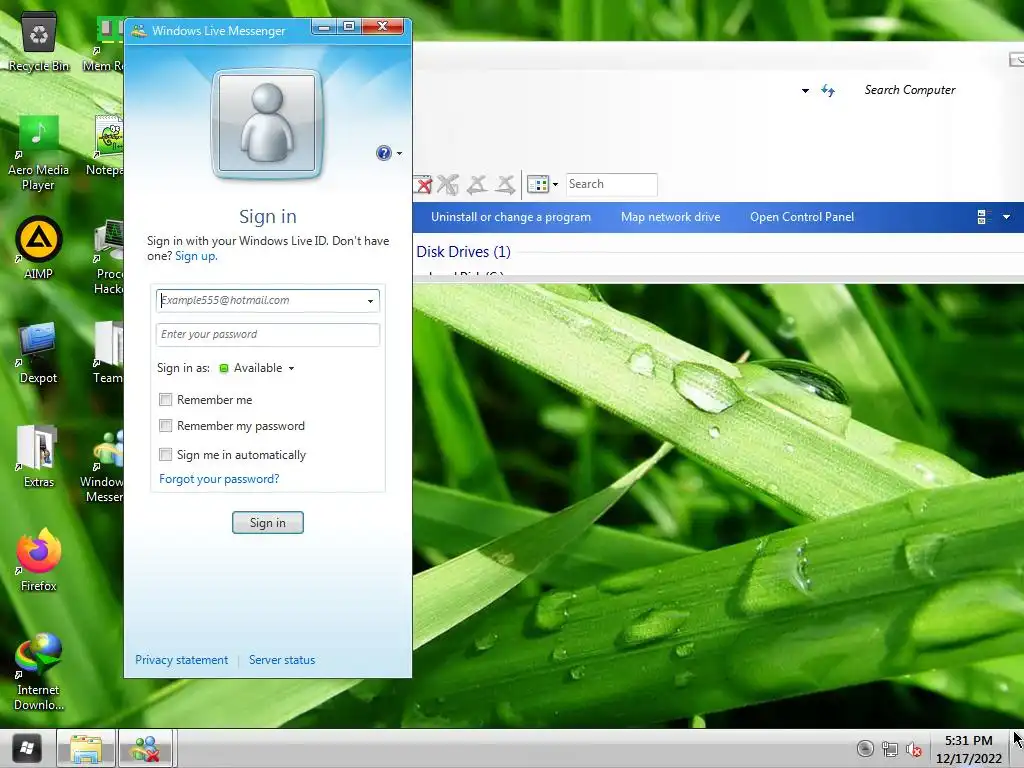Open the Server status link

click(282, 660)
